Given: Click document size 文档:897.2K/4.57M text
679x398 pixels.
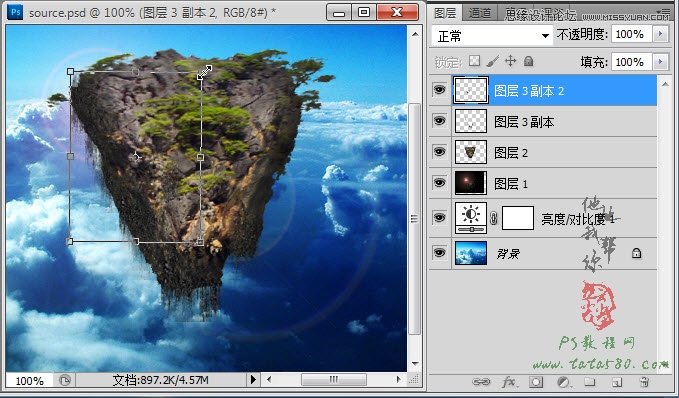Looking at the screenshot, I should (161, 380).
